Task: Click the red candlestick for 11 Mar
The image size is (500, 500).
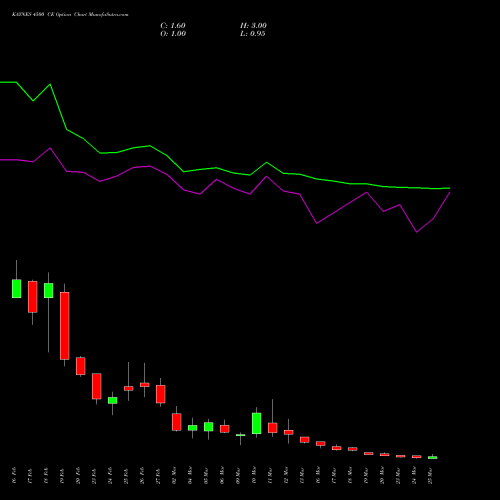Action: [273, 428]
